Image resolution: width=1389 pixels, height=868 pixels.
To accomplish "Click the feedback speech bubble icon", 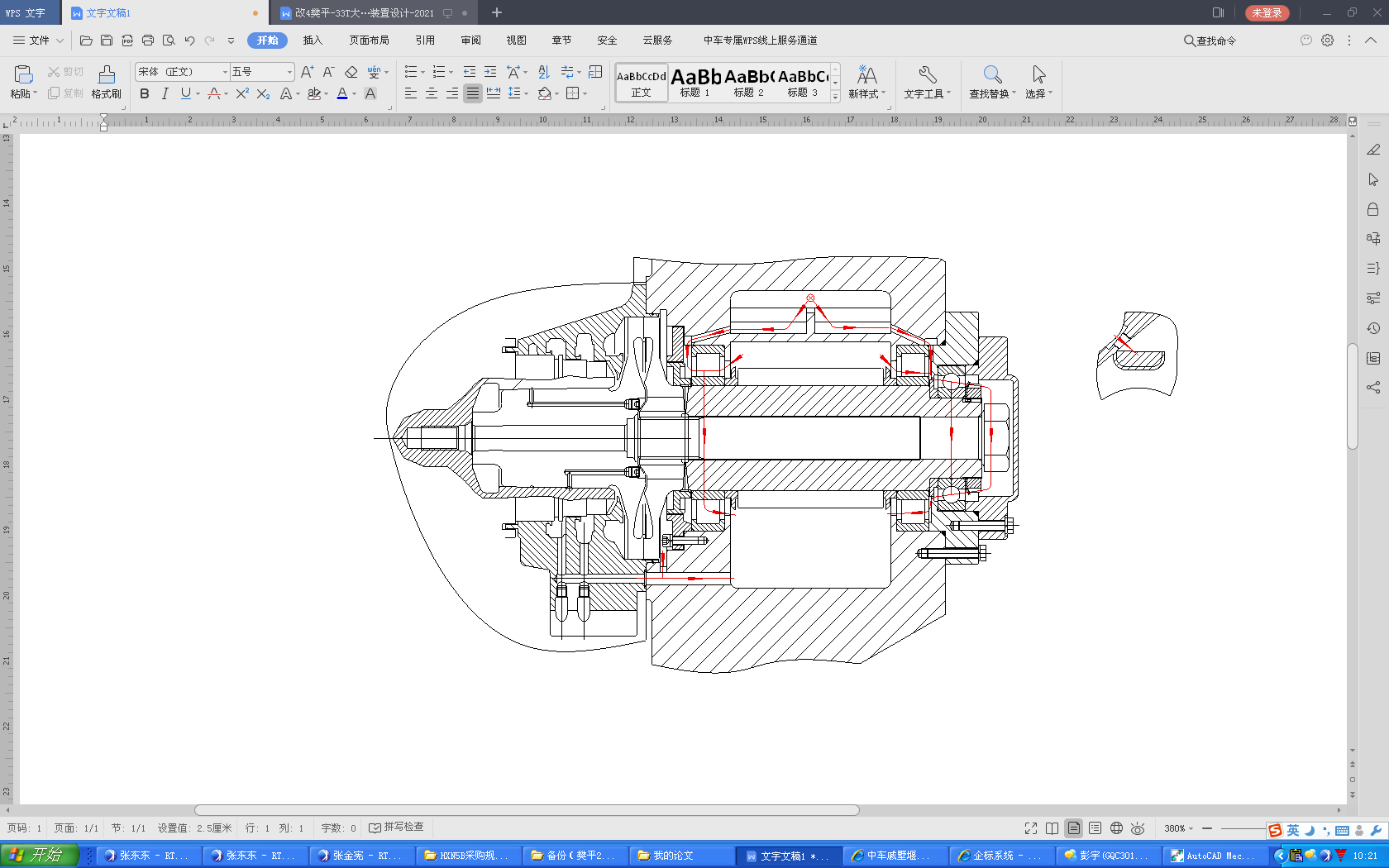I will point(1306,40).
